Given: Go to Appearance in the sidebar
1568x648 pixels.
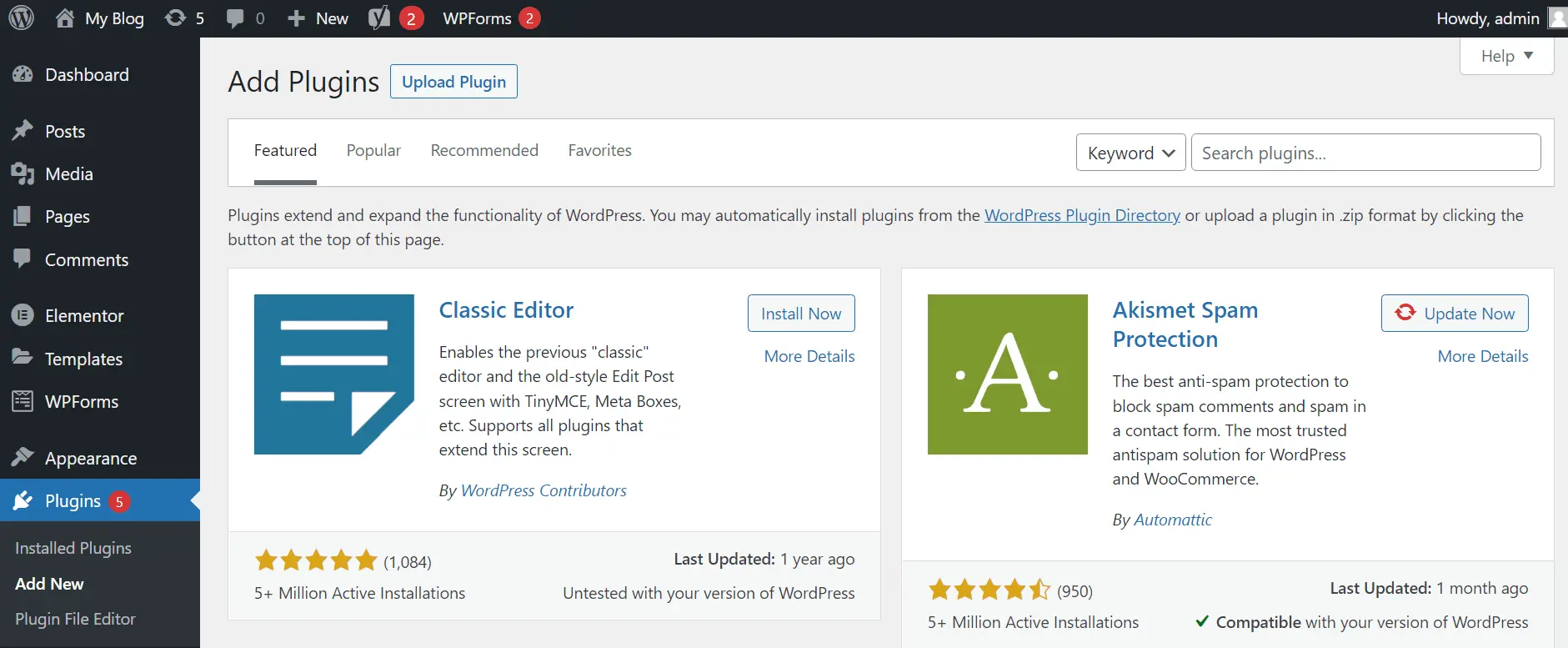Looking at the screenshot, I should [90, 459].
